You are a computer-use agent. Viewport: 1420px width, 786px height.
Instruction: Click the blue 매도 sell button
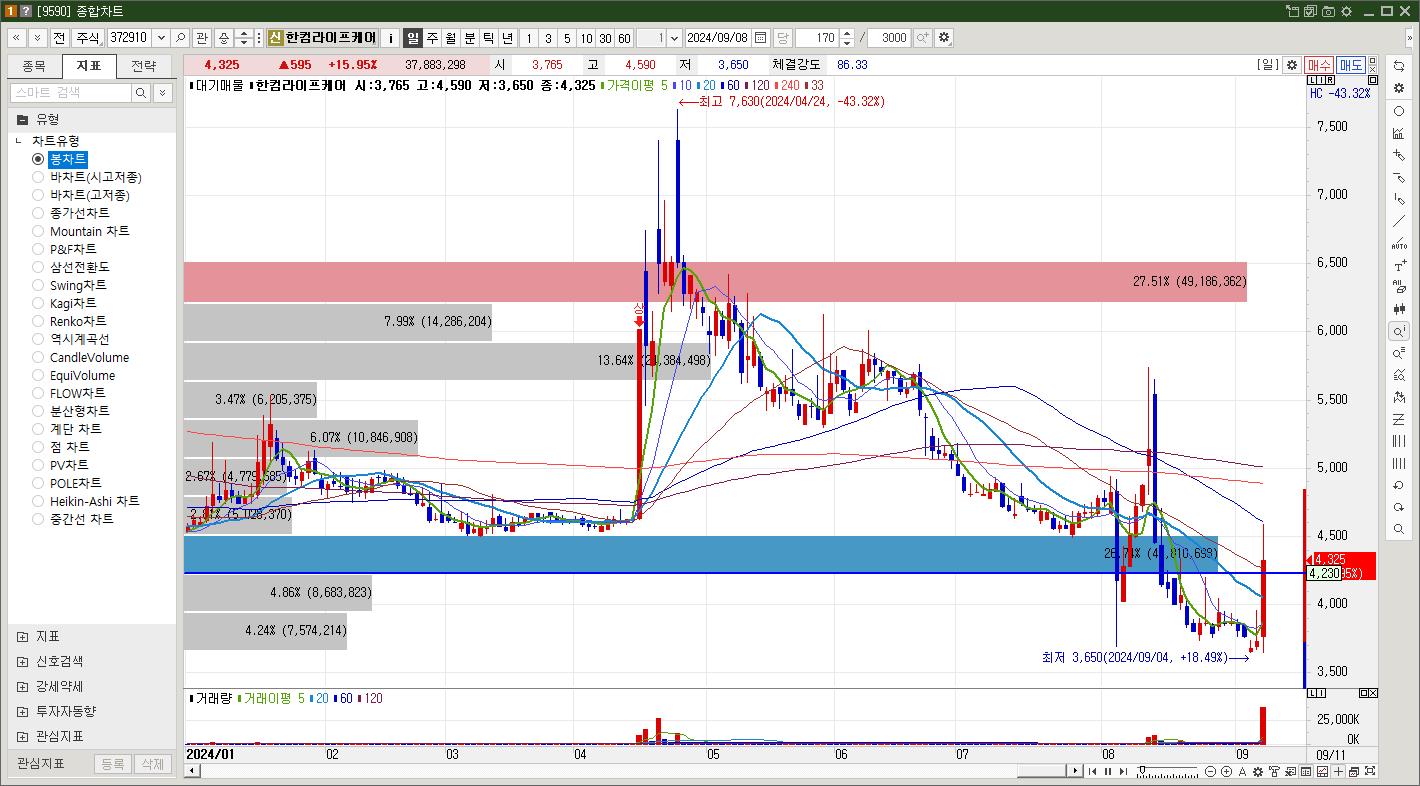[1351, 65]
